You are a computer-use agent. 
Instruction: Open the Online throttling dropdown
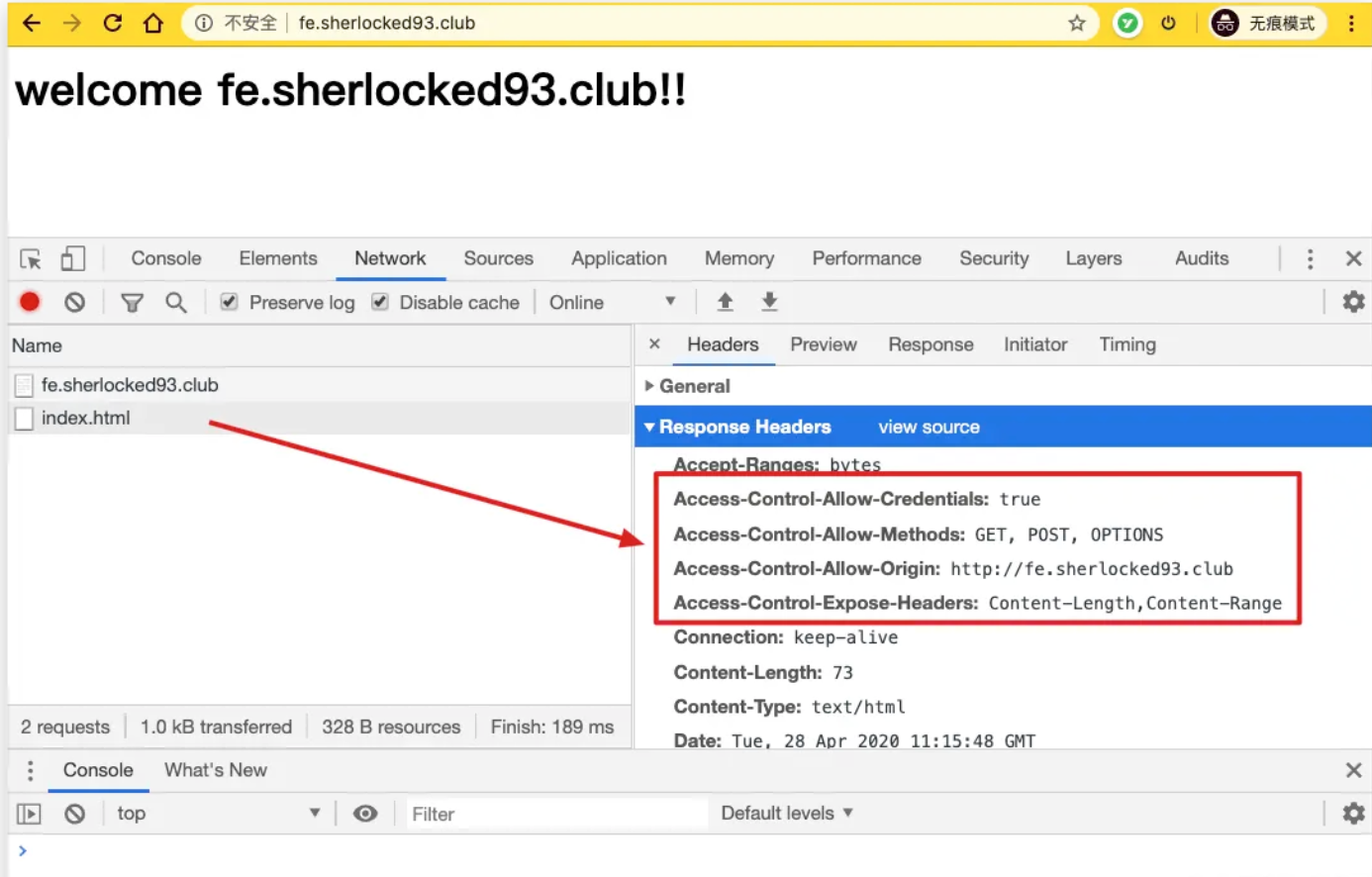pos(612,302)
